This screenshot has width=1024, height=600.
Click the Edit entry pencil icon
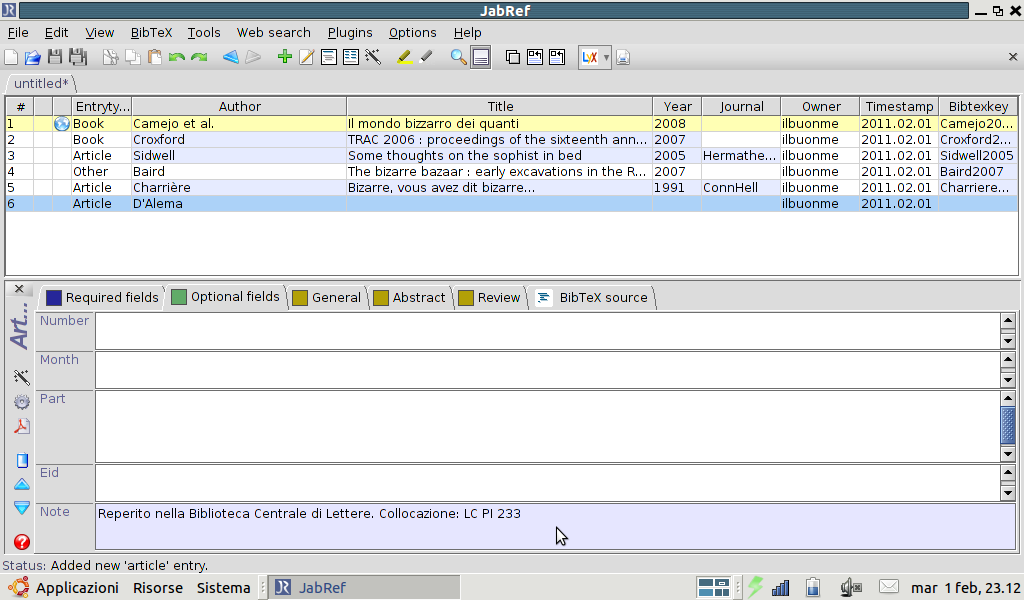click(x=306, y=57)
